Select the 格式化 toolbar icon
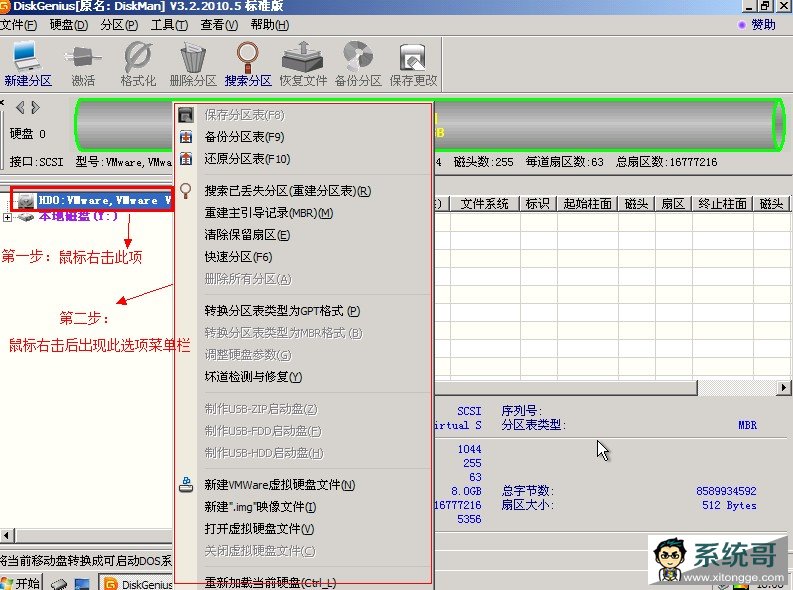The image size is (793, 590). tap(138, 64)
